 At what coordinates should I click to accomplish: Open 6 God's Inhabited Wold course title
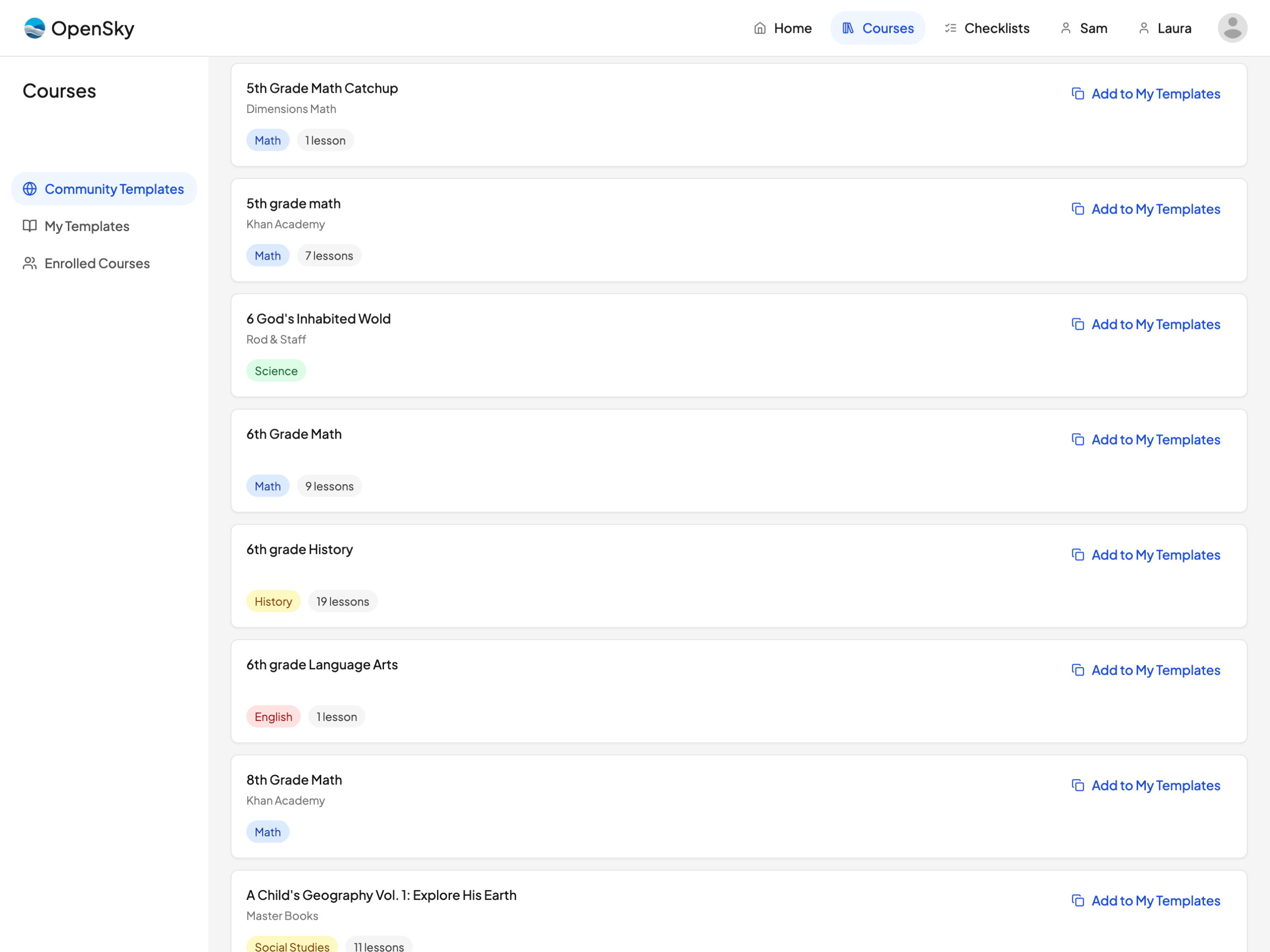tap(318, 319)
